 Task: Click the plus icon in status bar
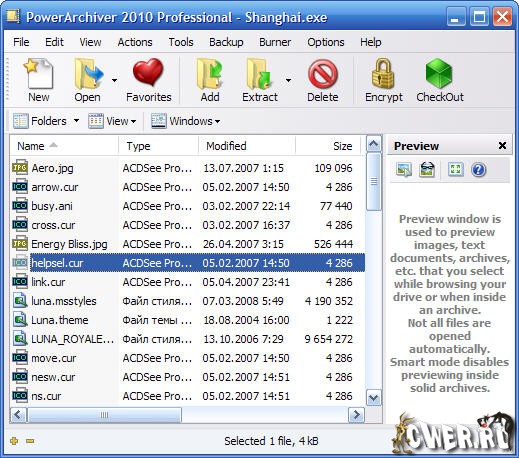pos(14,441)
